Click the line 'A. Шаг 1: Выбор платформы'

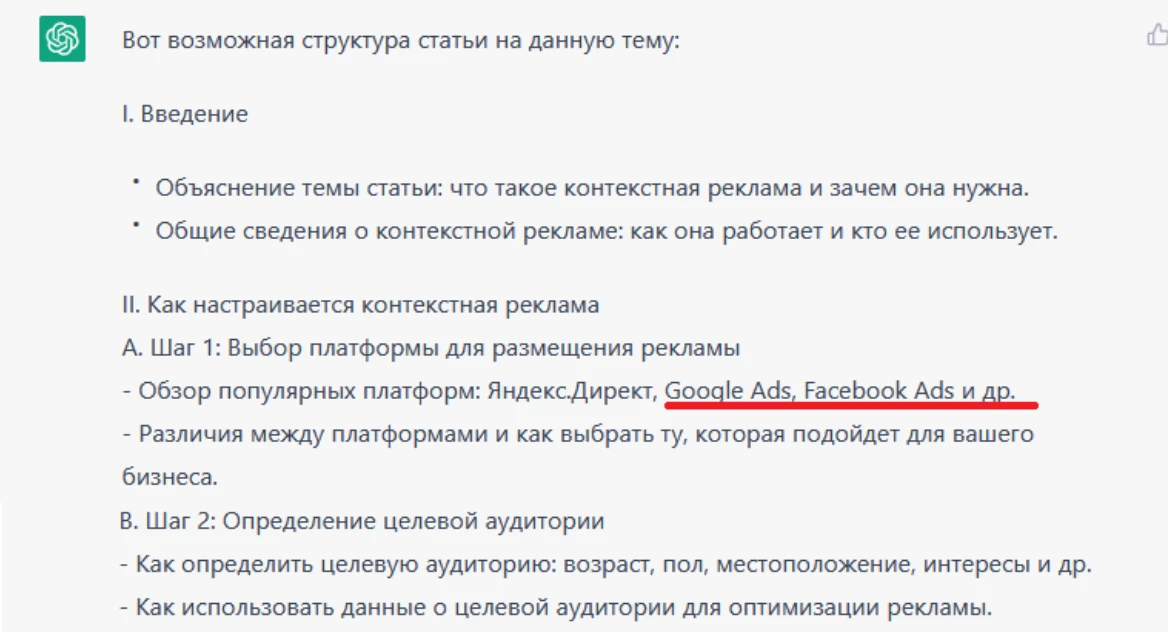click(x=431, y=348)
